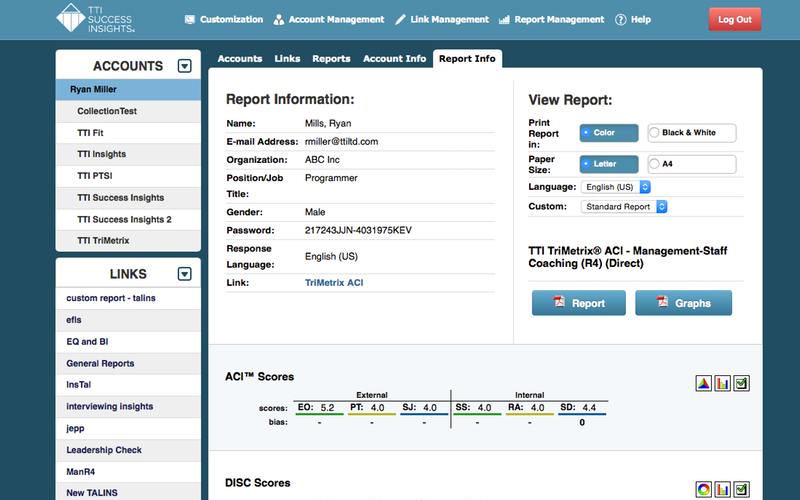This screenshot has height=500, width=800.
Task: Select Ryan Miller account
Action: (128, 89)
